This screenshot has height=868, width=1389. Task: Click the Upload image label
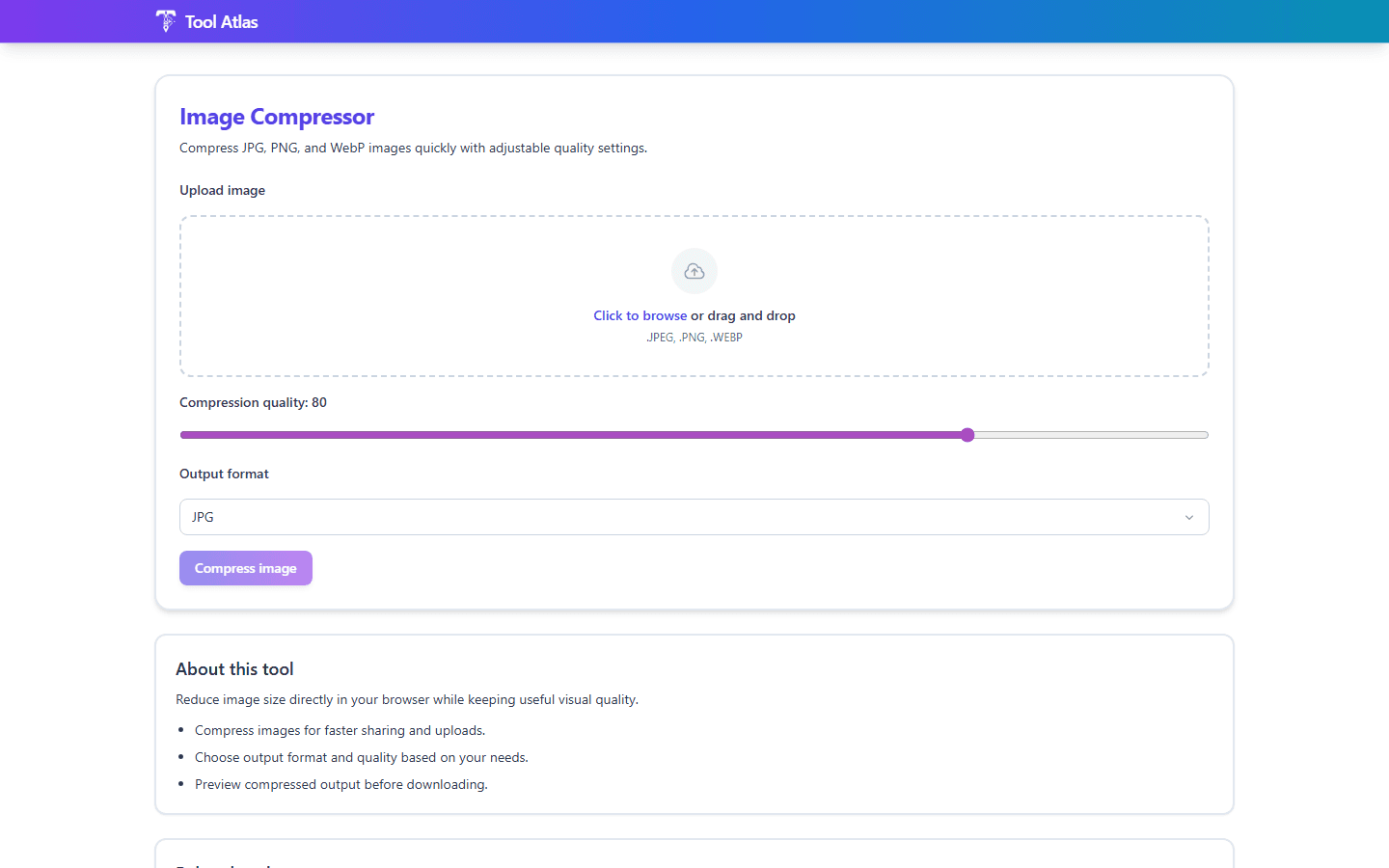[222, 190]
